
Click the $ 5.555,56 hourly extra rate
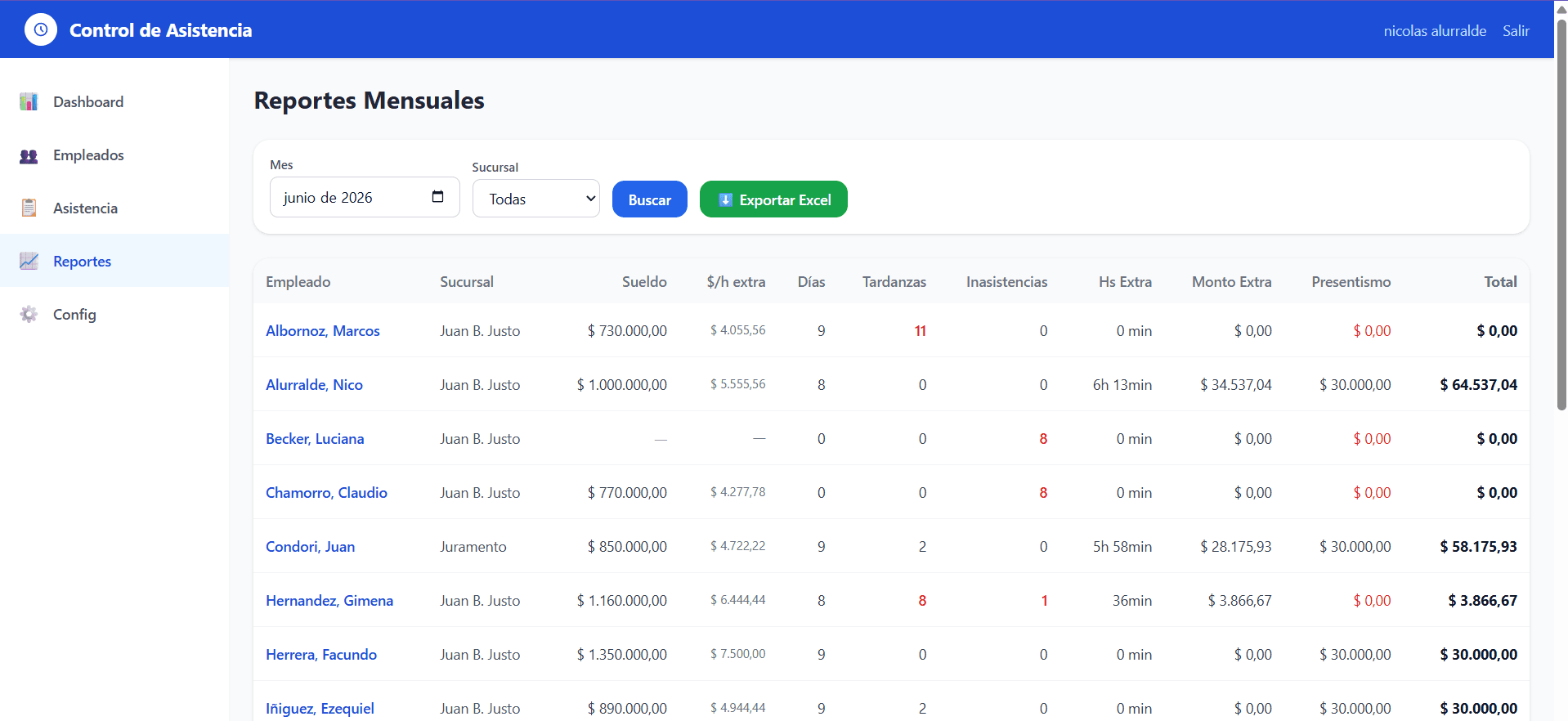pos(737,384)
